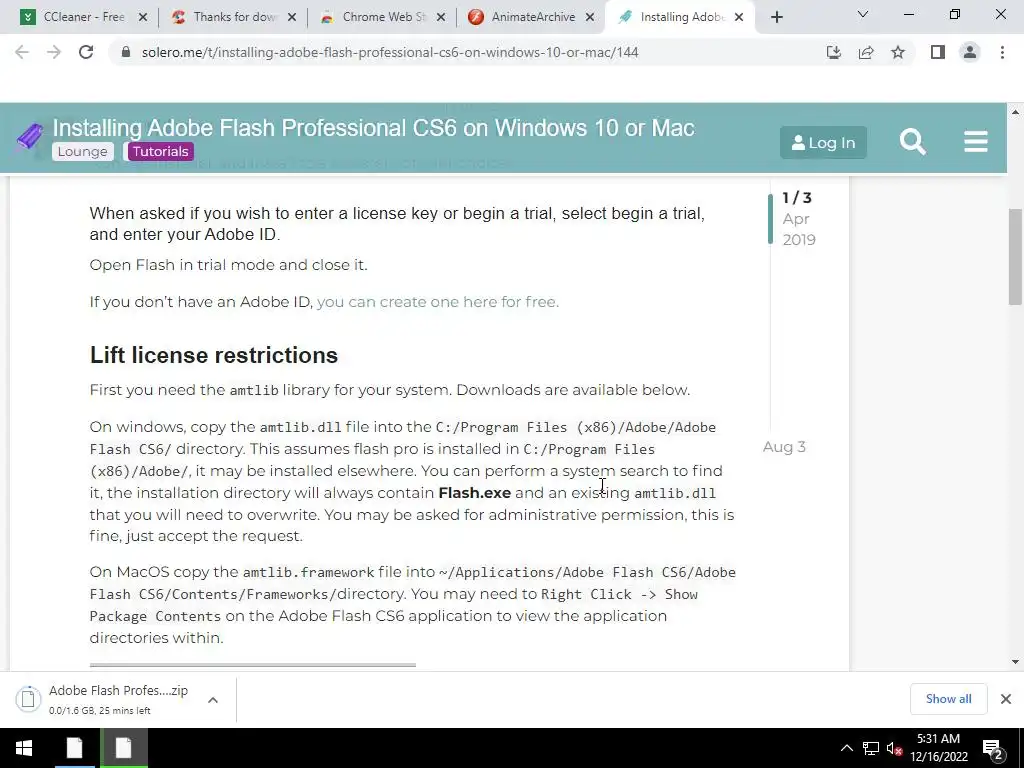Click the install app icon in address bar
Viewport: 1024px width, 768px height.
(833, 52)
